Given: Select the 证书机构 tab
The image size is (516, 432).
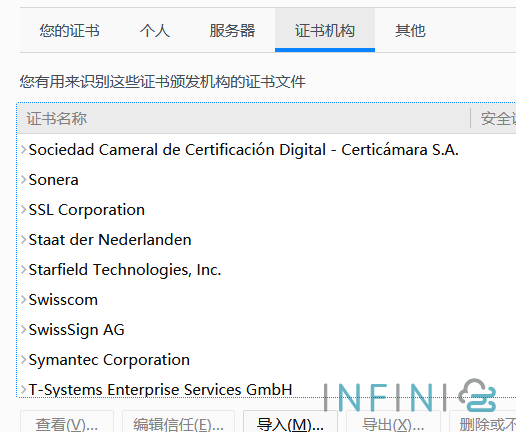Looking at the screenshot, I should (325, 31).
